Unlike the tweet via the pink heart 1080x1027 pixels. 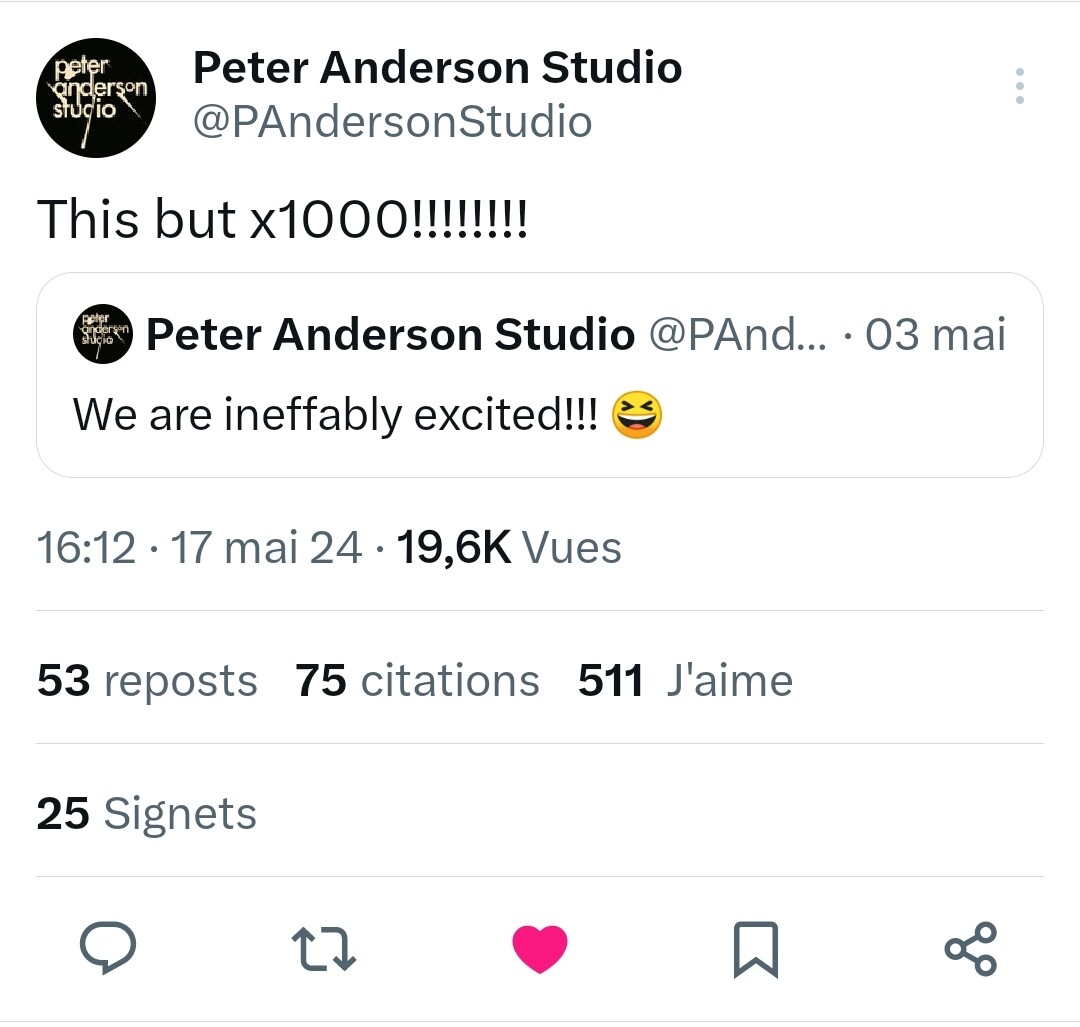point(540,948)
